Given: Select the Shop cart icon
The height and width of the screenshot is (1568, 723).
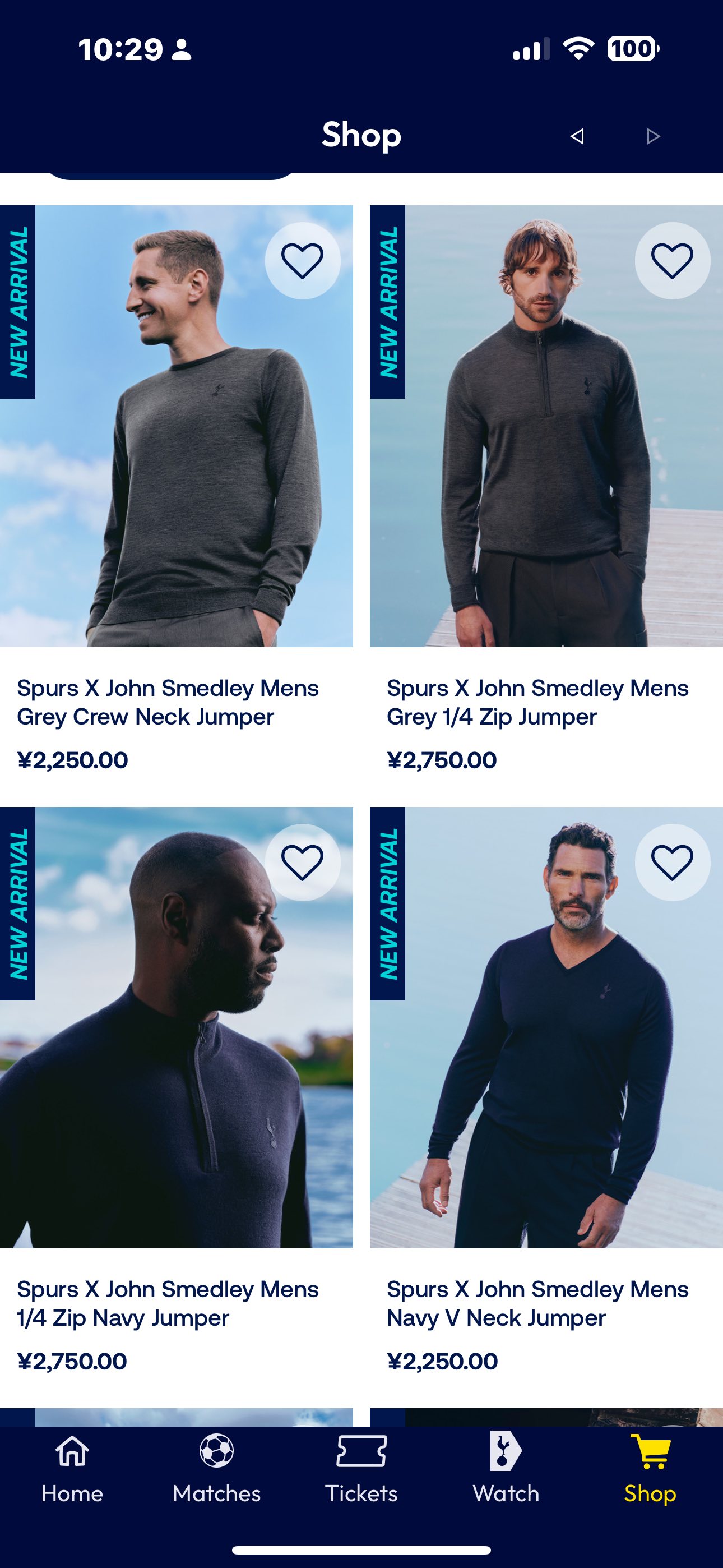Looking at the screenshot, I should coord(651,1452).
